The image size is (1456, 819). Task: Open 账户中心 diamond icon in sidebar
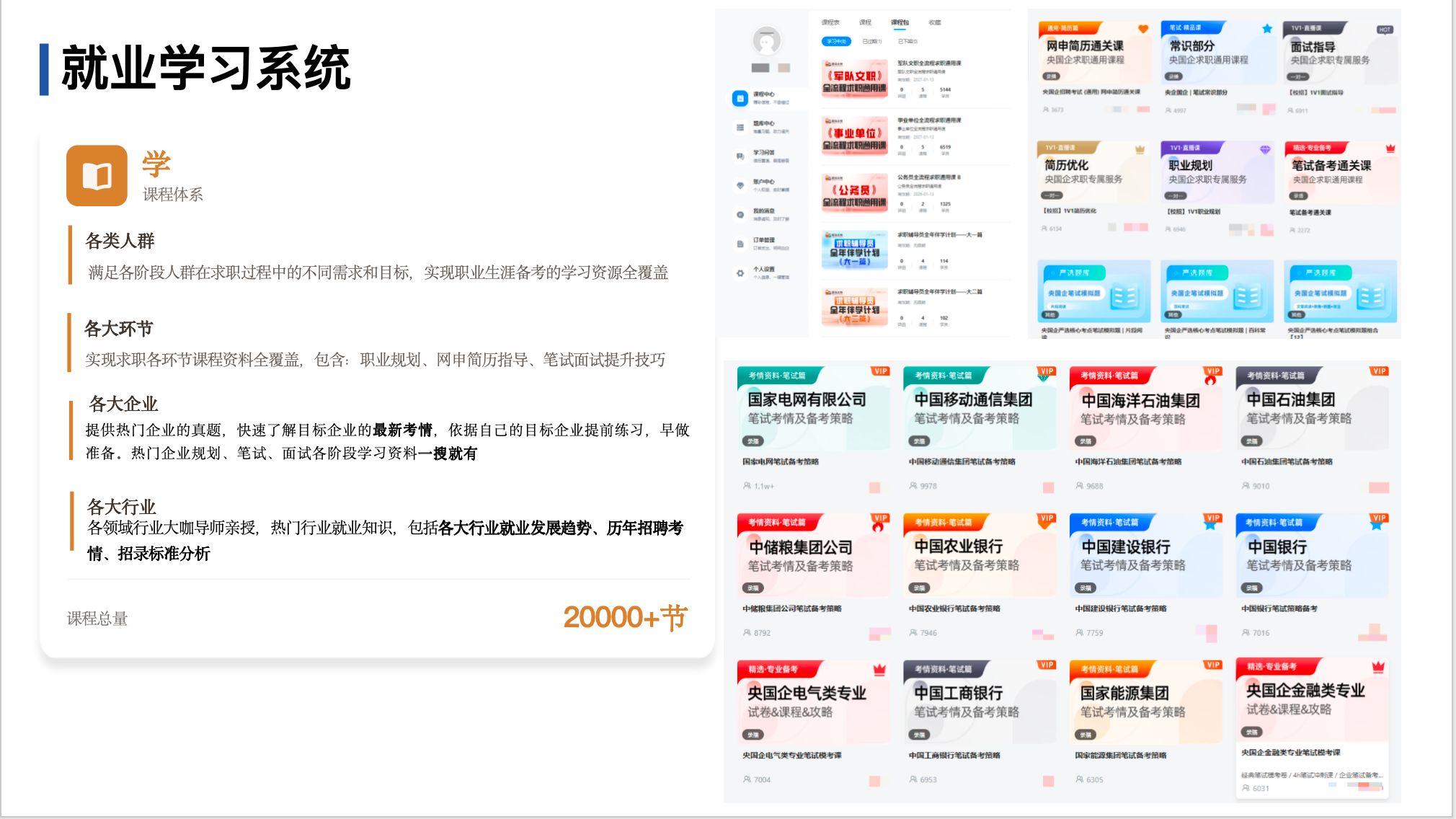click(x=740, y=185)
